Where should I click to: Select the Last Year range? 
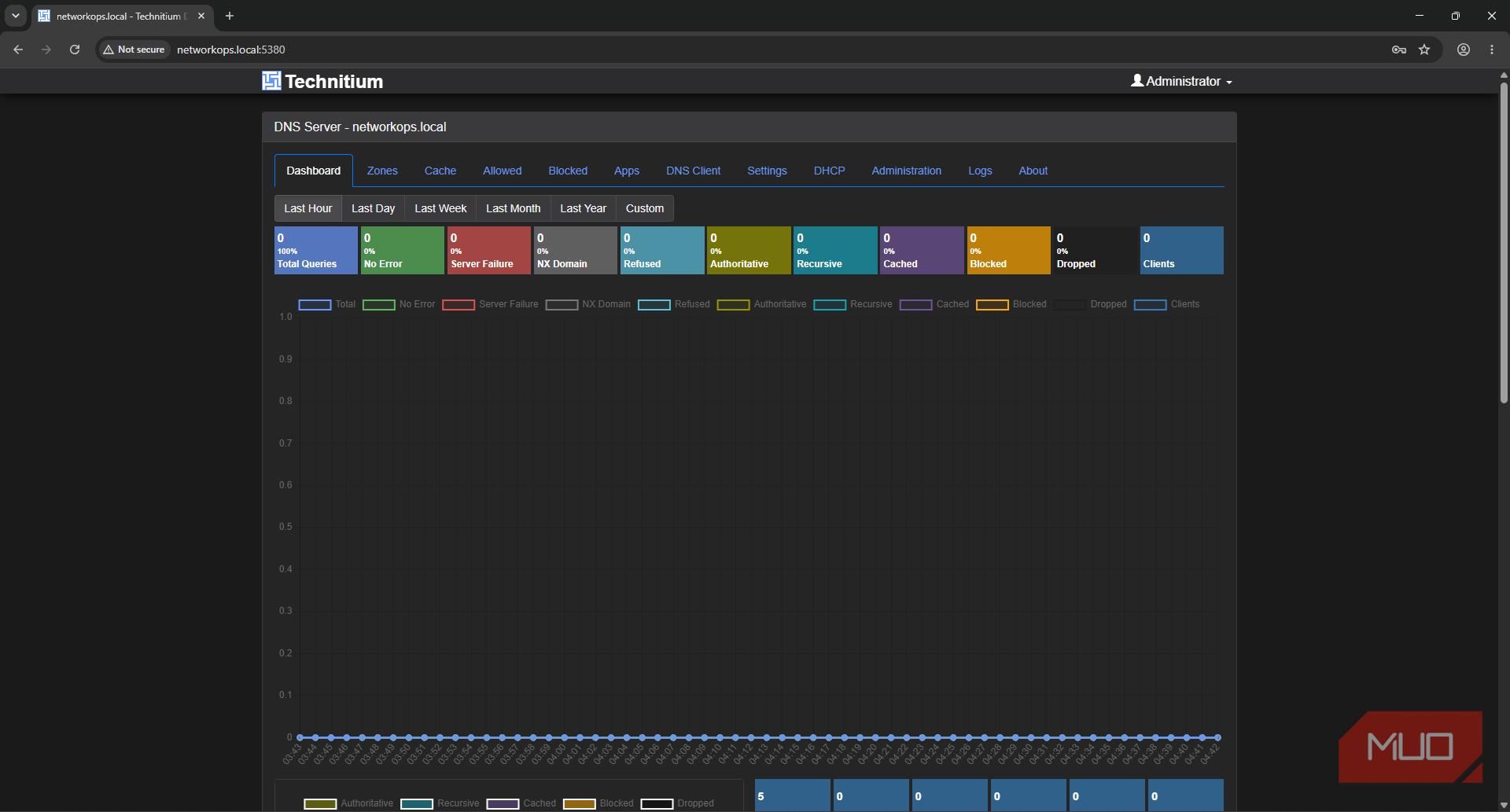[584, 208]
